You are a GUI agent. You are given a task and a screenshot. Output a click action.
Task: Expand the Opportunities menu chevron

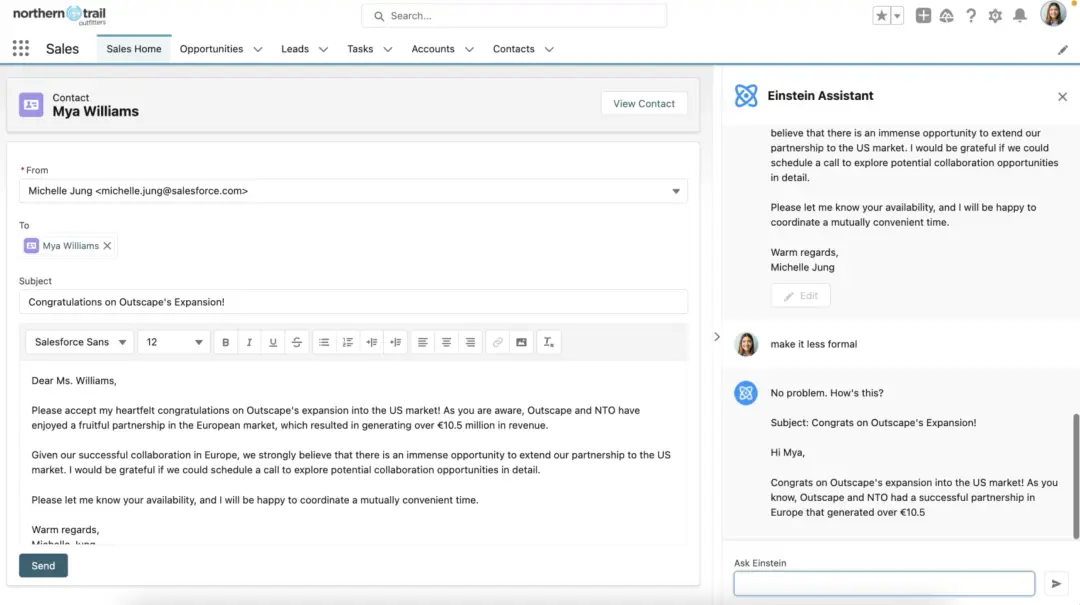click(x=258, y=49)
